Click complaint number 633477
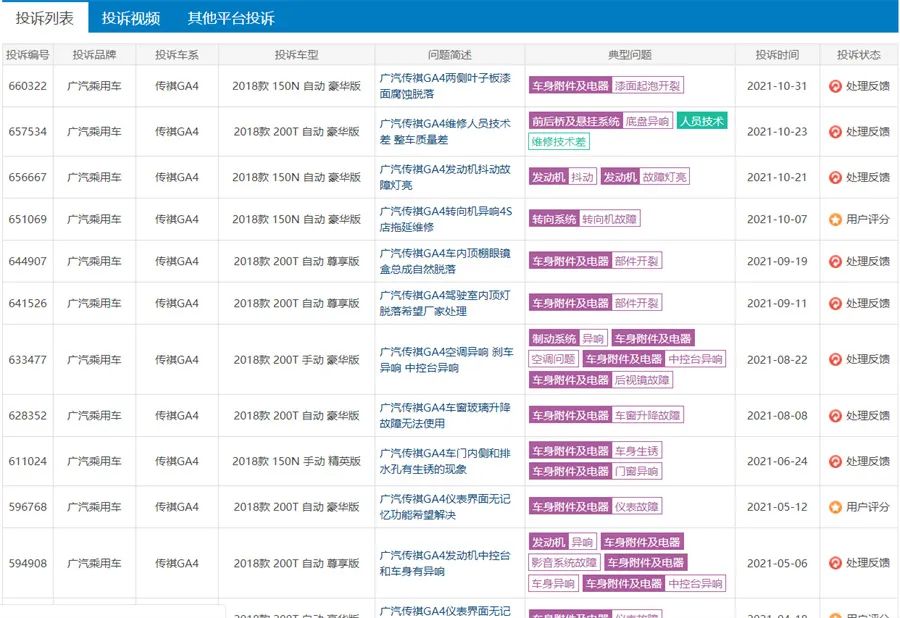The height and width of the screenshot is (618, 900). [x=28, y=360]
